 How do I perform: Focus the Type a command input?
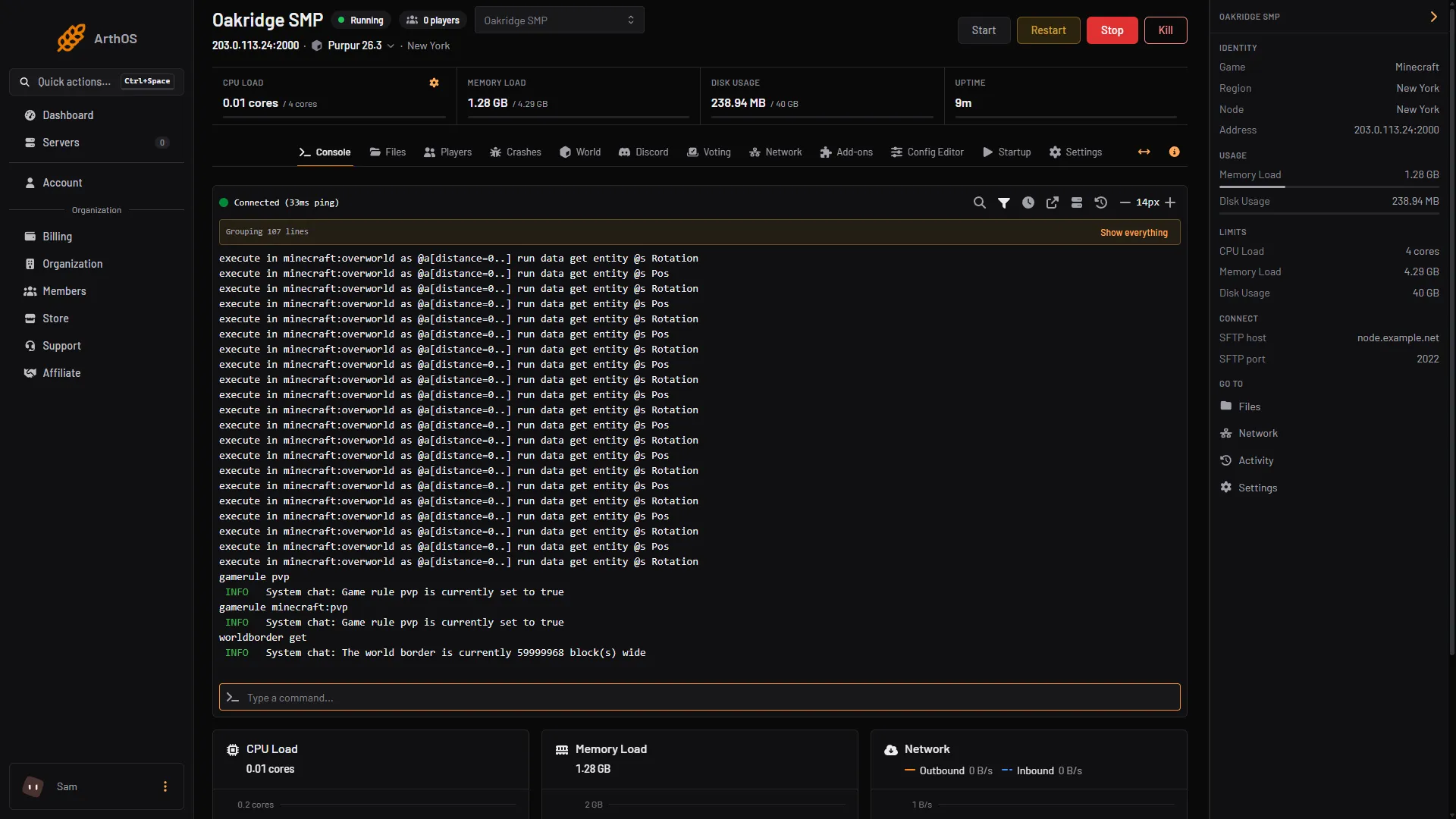(x=700, y=697)
